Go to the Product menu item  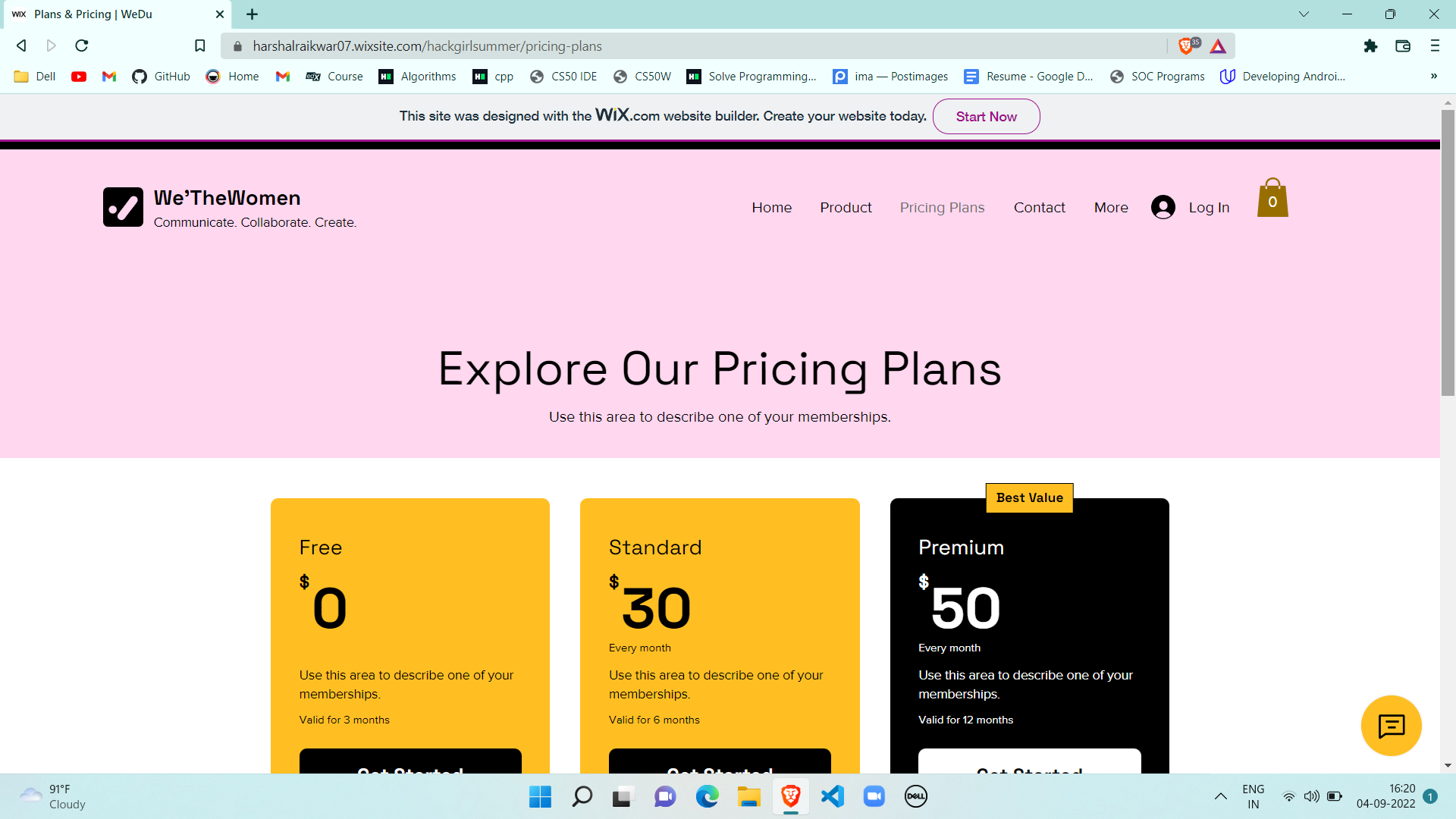(846, 208)
